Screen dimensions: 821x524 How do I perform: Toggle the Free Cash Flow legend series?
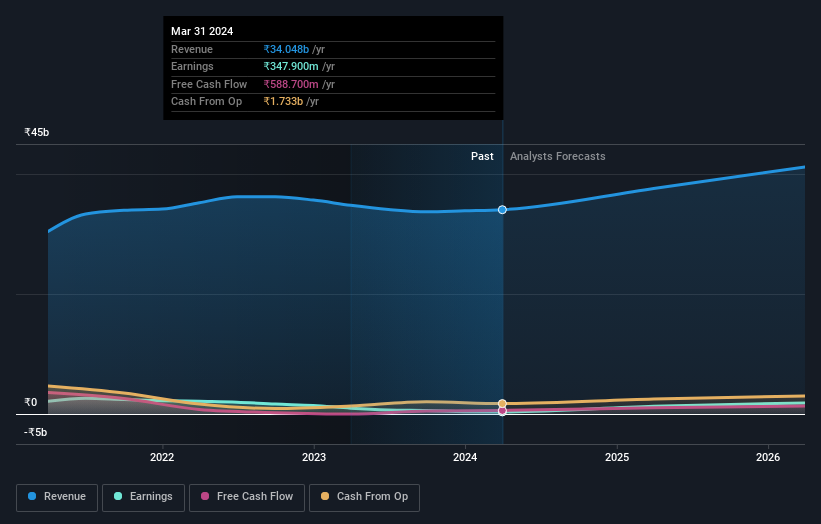[x=247, y=497]
